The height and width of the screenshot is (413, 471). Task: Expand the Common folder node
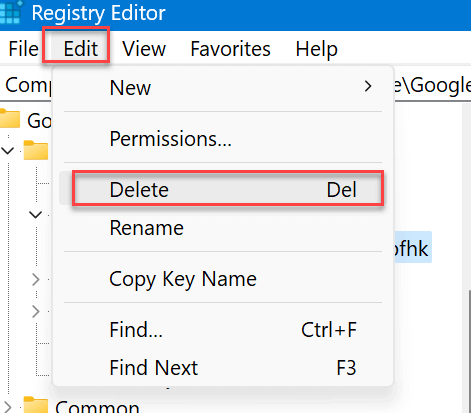pyautogui.click(x=7, y=407)
